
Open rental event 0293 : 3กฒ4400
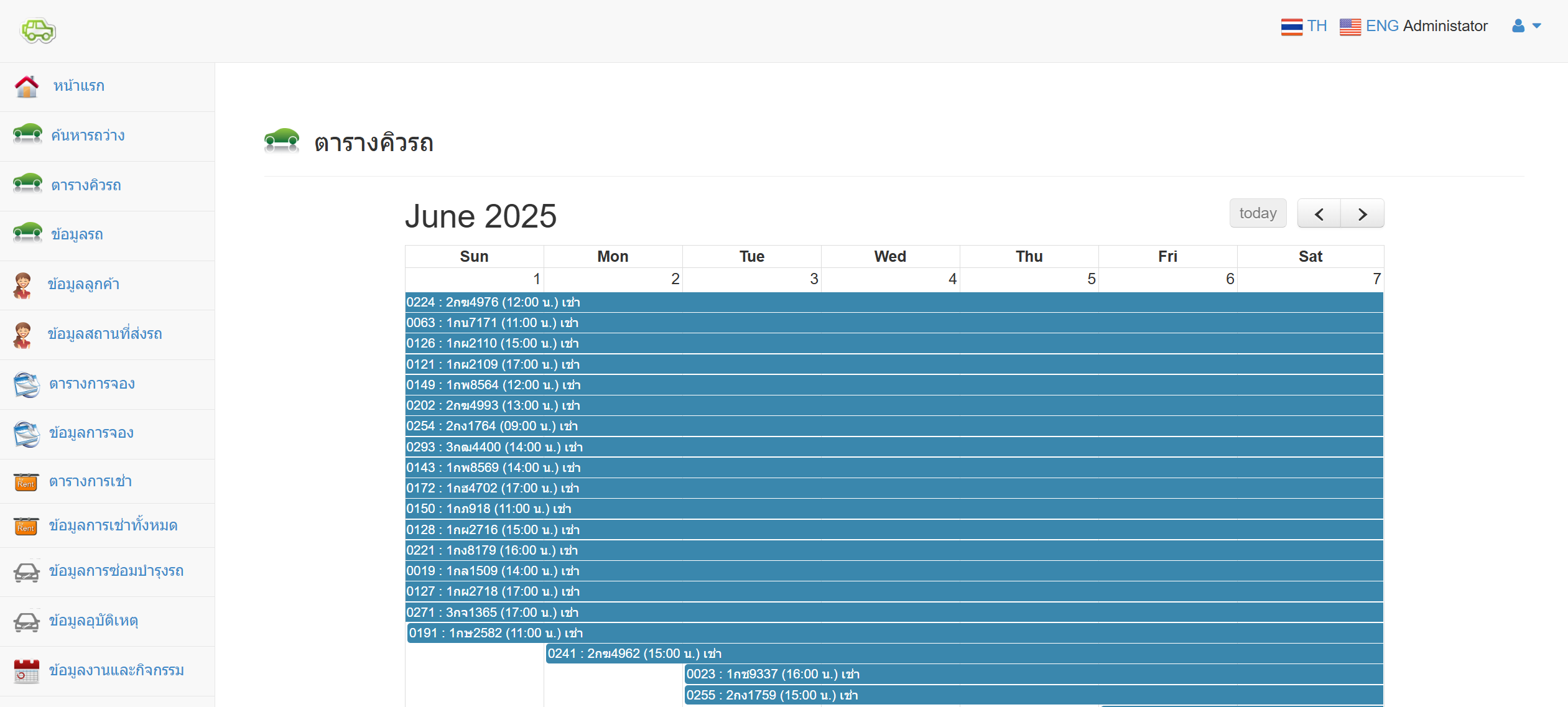click(894, 447)
